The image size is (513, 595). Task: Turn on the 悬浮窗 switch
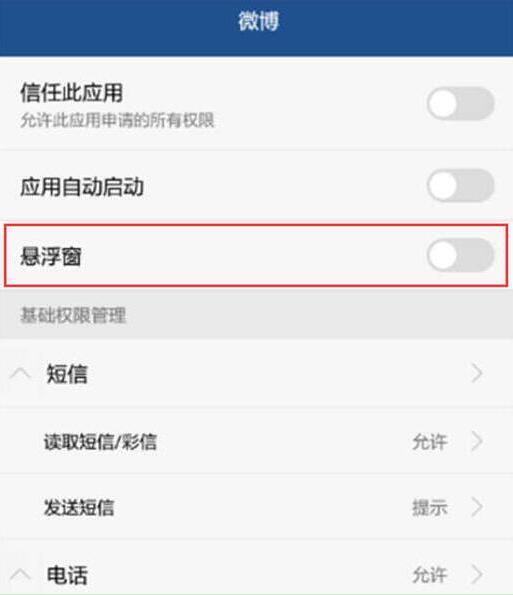pyautogui.click(x=460, y=255)
